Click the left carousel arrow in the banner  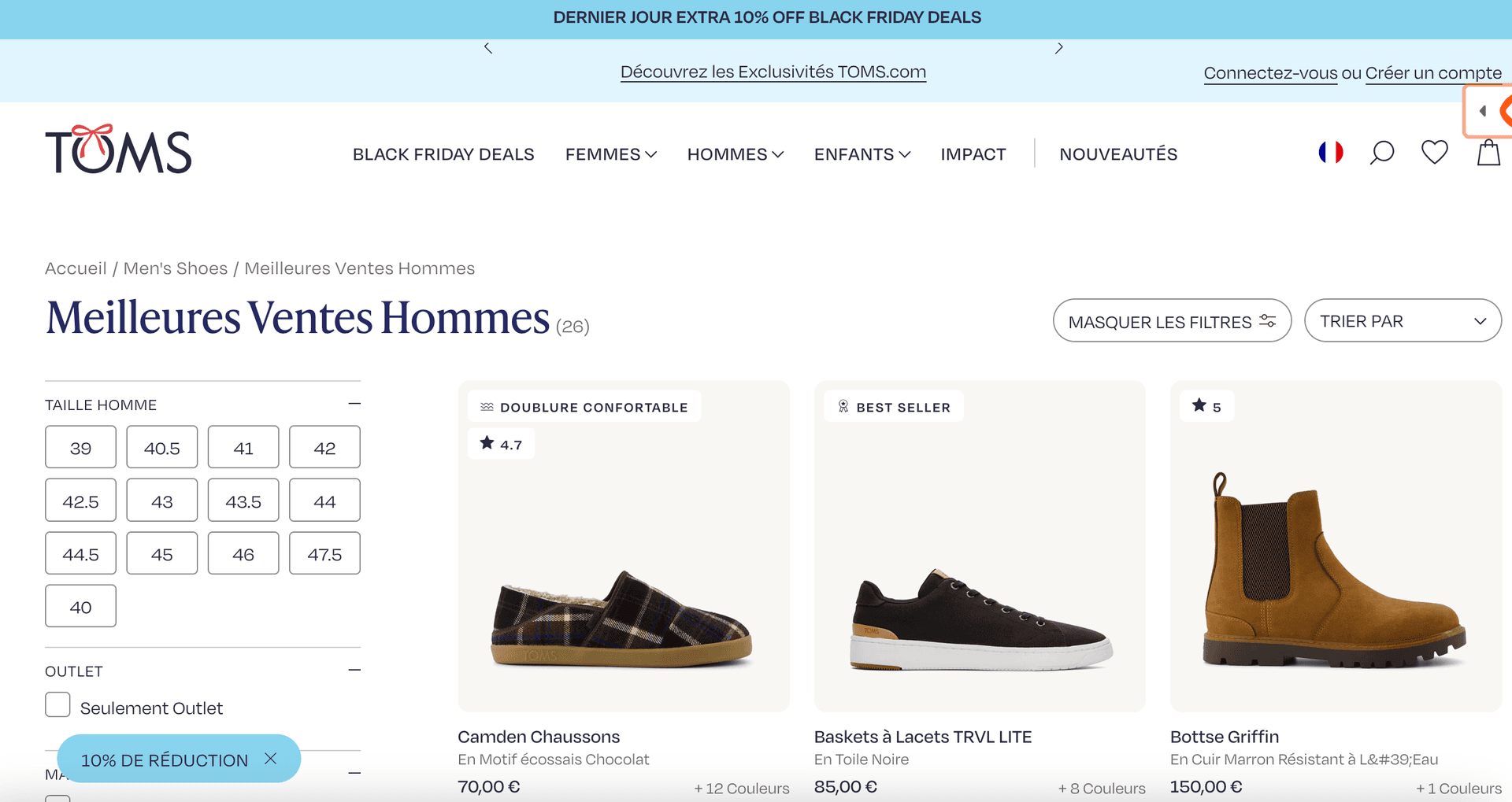(x=487, y=47)
